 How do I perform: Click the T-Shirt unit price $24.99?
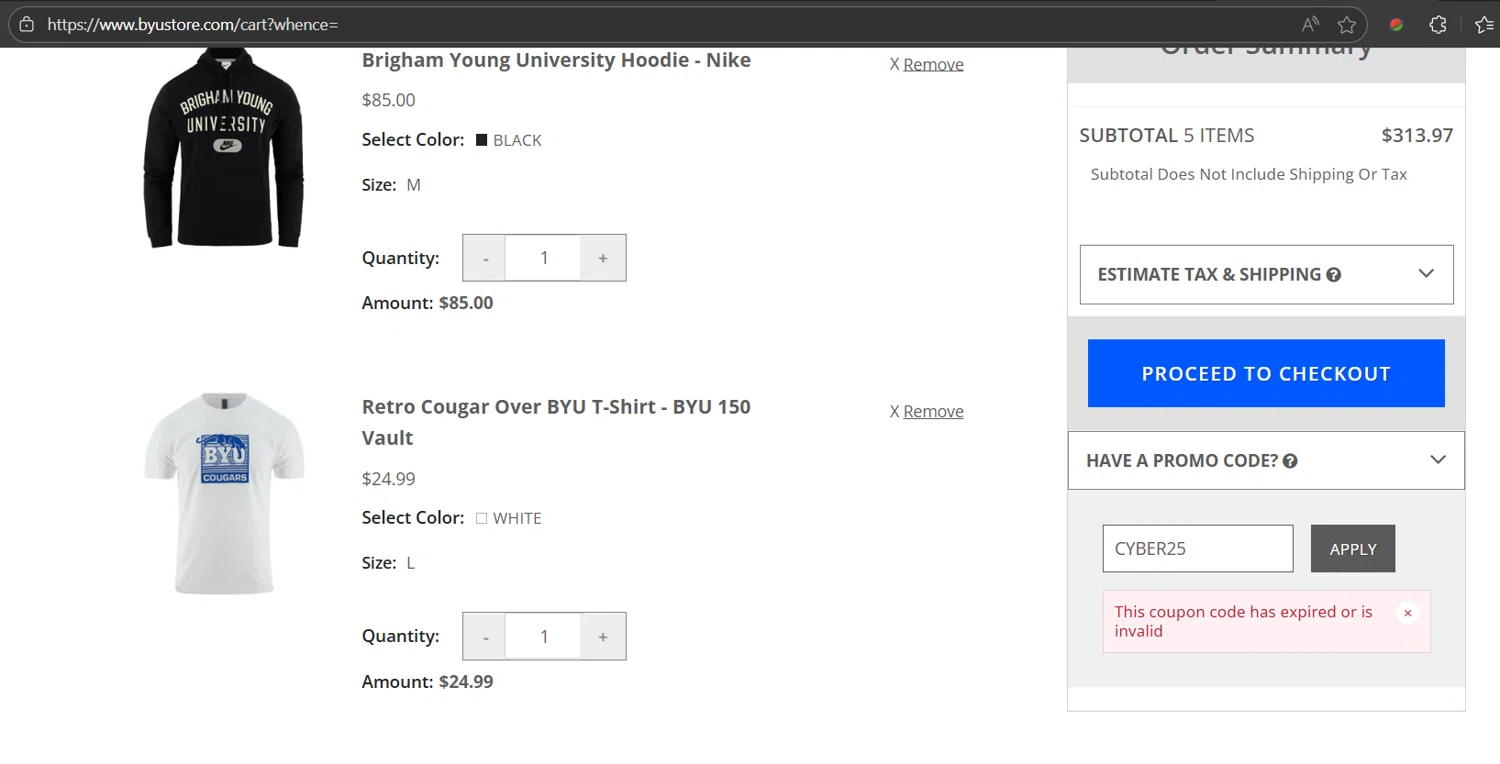[x=388, y=479]
